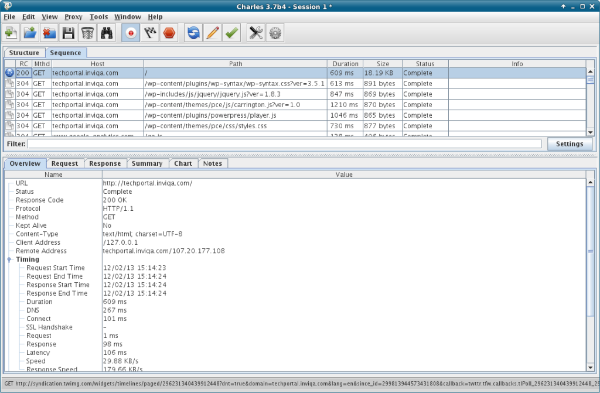Toggle breakpoints with red hexagon icon
This screenshot has width=600, height=393.
click(x=169, y=33)
